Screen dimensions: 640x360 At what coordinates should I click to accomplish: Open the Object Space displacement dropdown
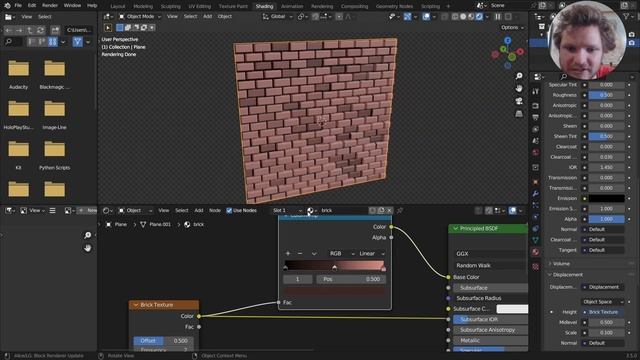pyautogui.click(x=602, y=302)
